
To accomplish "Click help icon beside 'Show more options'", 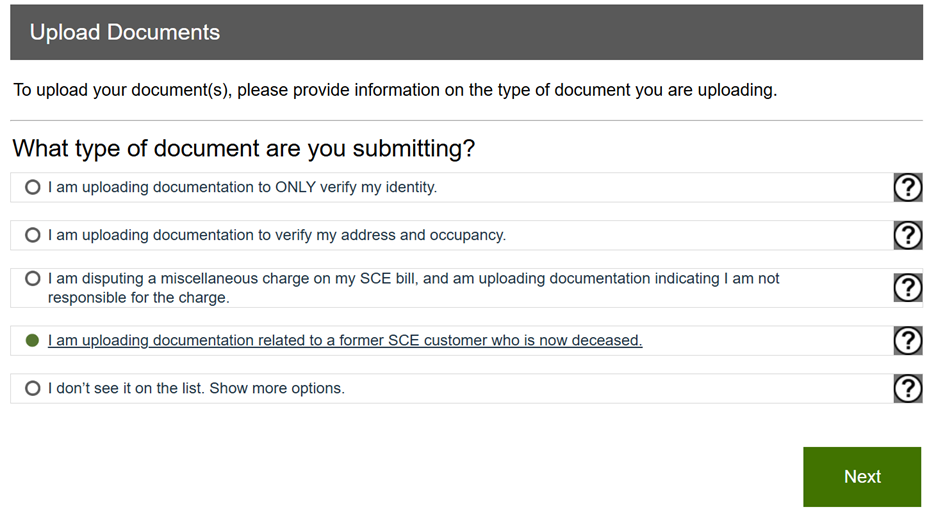I will [x=907, y=388].
